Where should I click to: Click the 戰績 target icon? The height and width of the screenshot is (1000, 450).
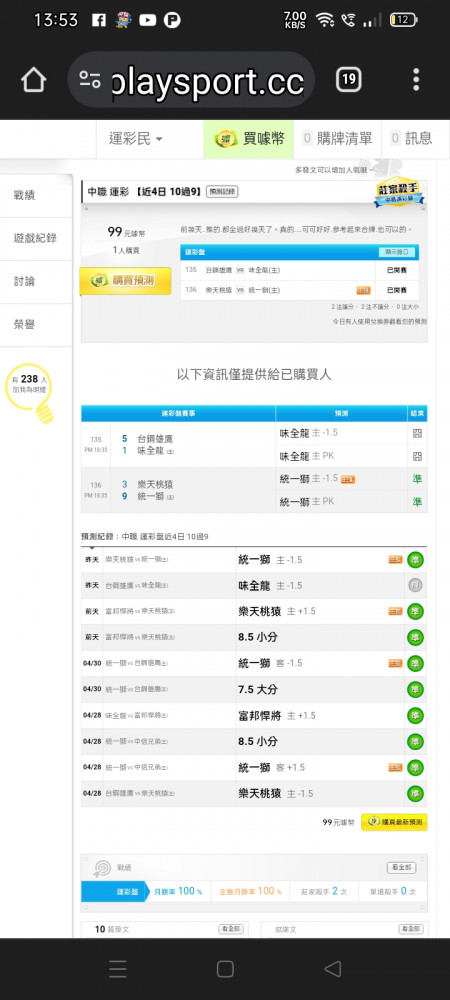click(102, 868)
